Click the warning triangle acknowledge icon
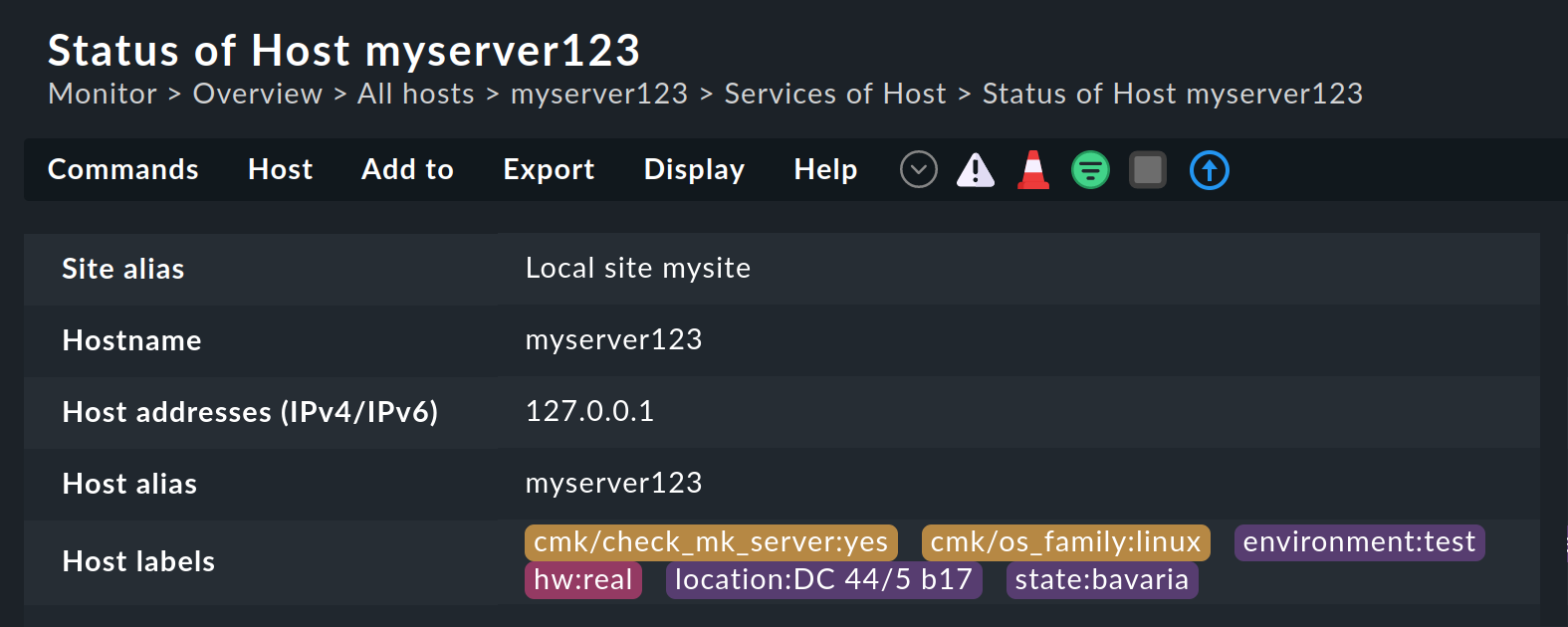This screenshot has height=627, width=1568. (x=976, y=170)
